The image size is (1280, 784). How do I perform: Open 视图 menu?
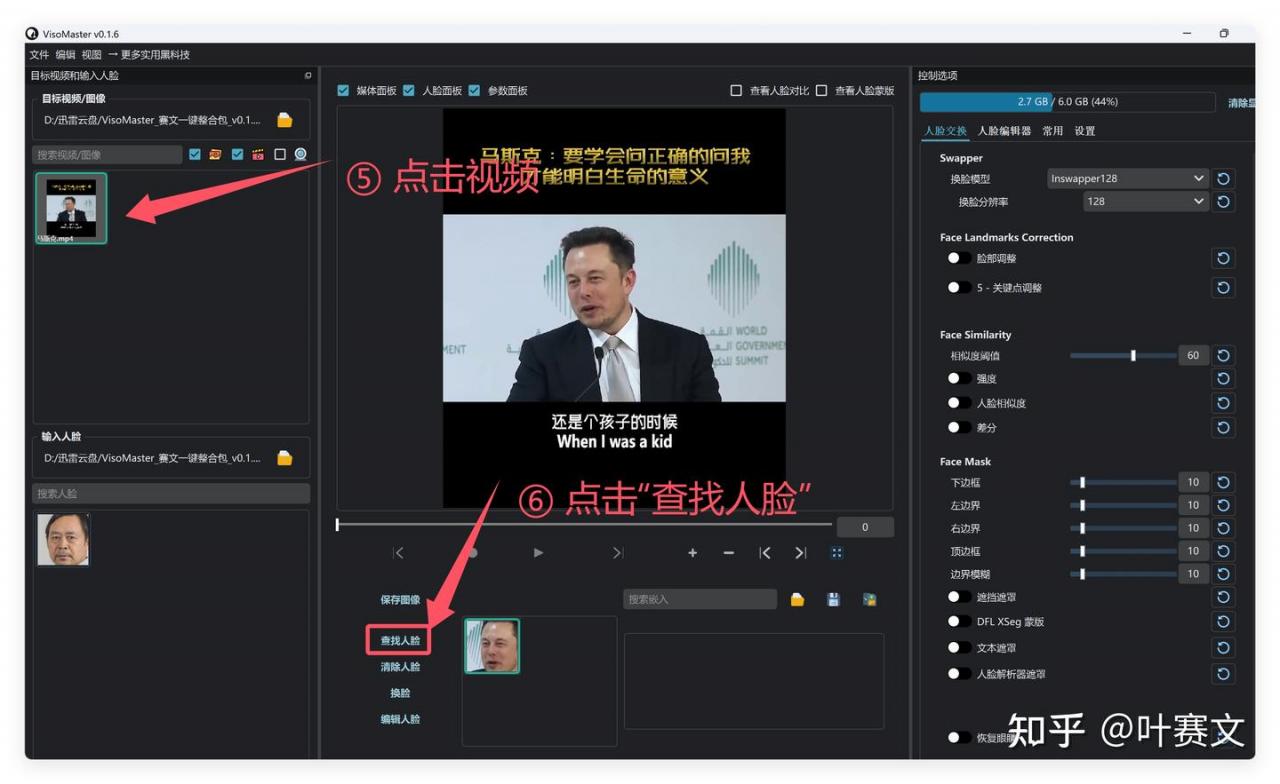click(92, 55)
